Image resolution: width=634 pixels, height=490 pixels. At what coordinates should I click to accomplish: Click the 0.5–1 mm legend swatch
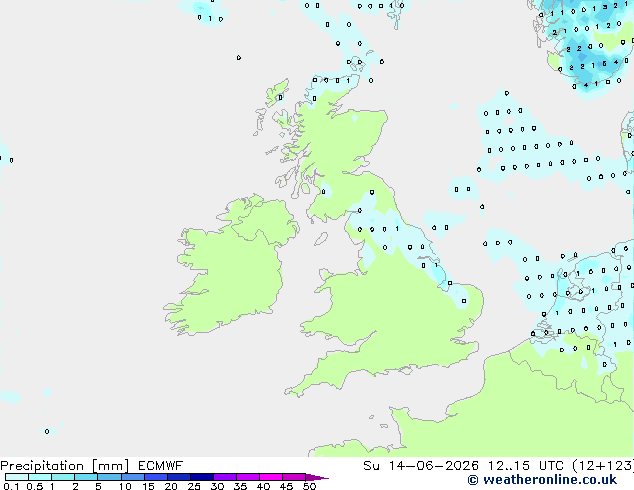coord(40,477)
